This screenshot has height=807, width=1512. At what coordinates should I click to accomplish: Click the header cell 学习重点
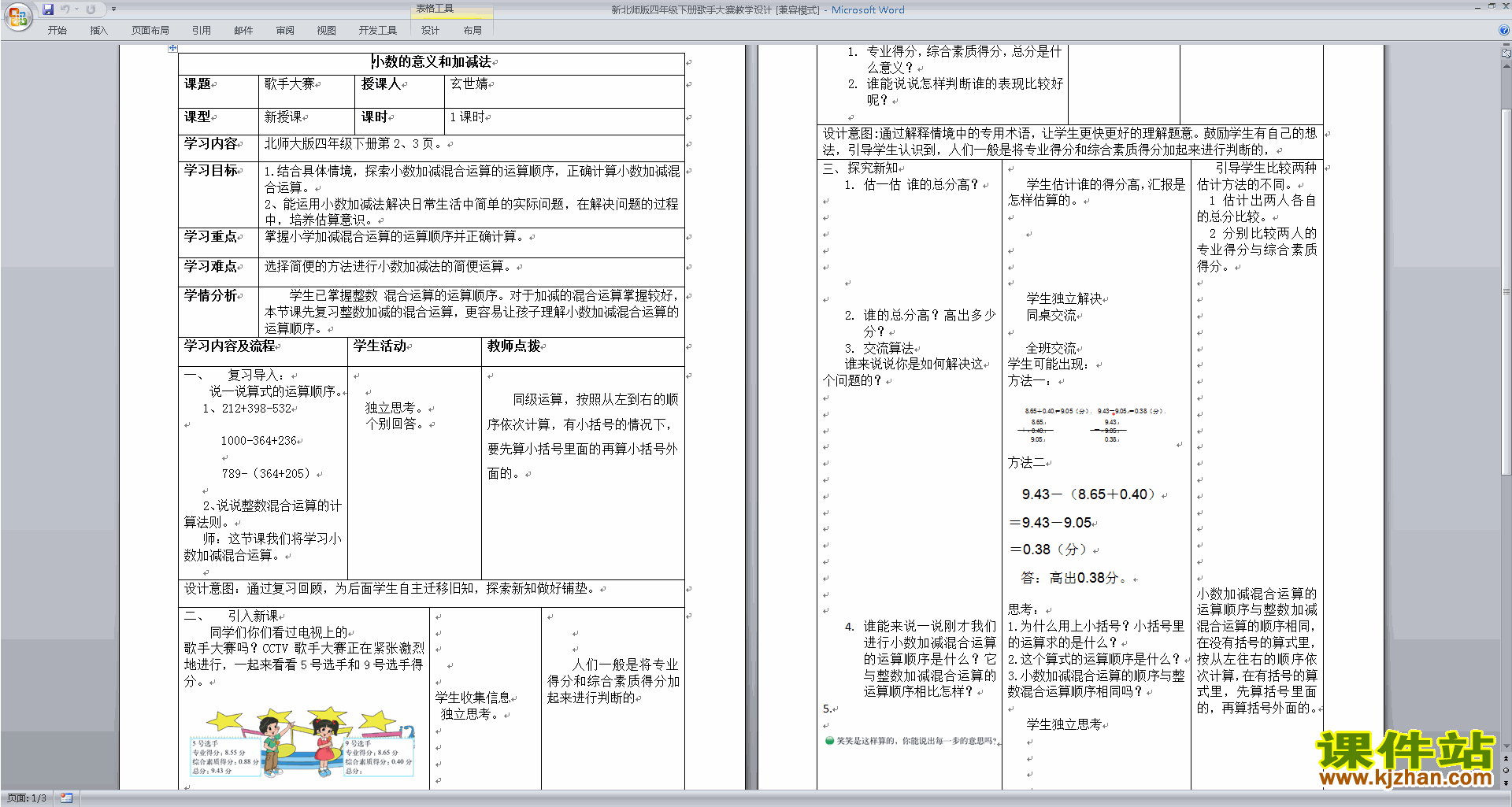[210, 236]
